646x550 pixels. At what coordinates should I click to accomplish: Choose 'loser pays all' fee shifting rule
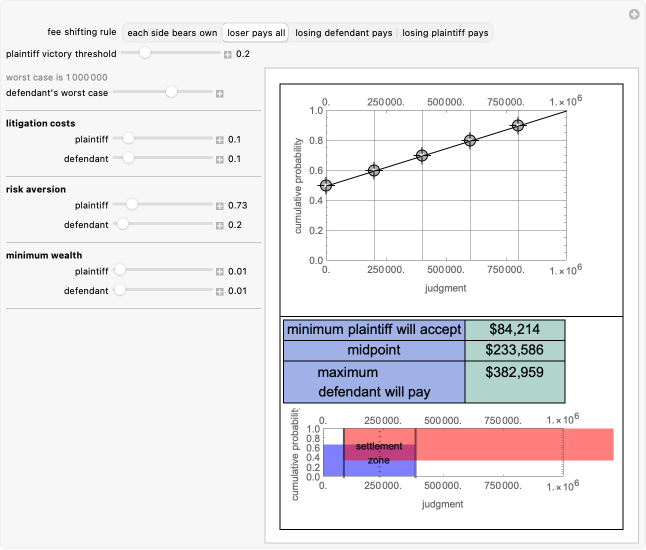(x=255, y=33)
